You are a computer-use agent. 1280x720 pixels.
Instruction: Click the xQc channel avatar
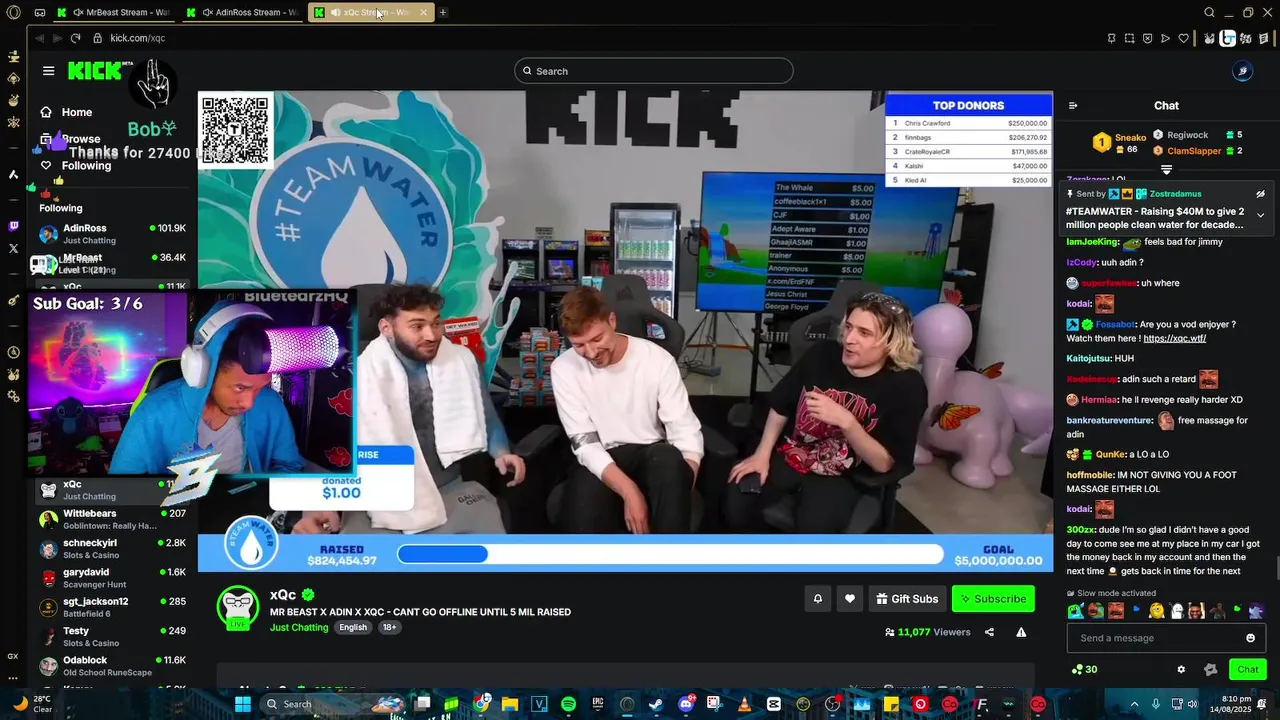[238, 608]
